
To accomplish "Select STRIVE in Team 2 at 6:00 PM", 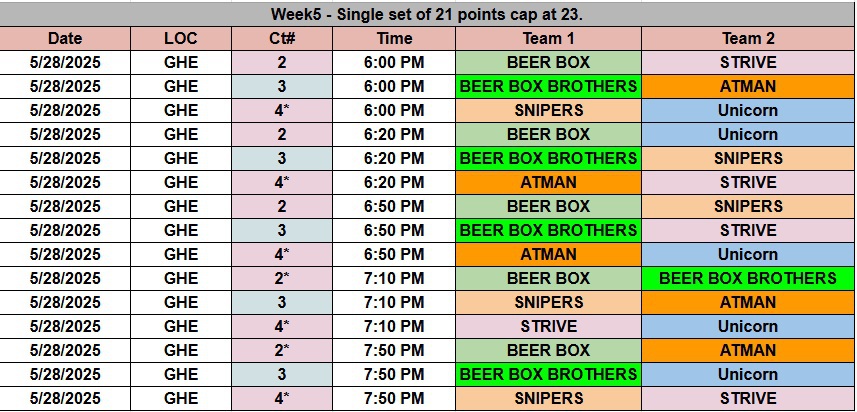I will 748,62.
